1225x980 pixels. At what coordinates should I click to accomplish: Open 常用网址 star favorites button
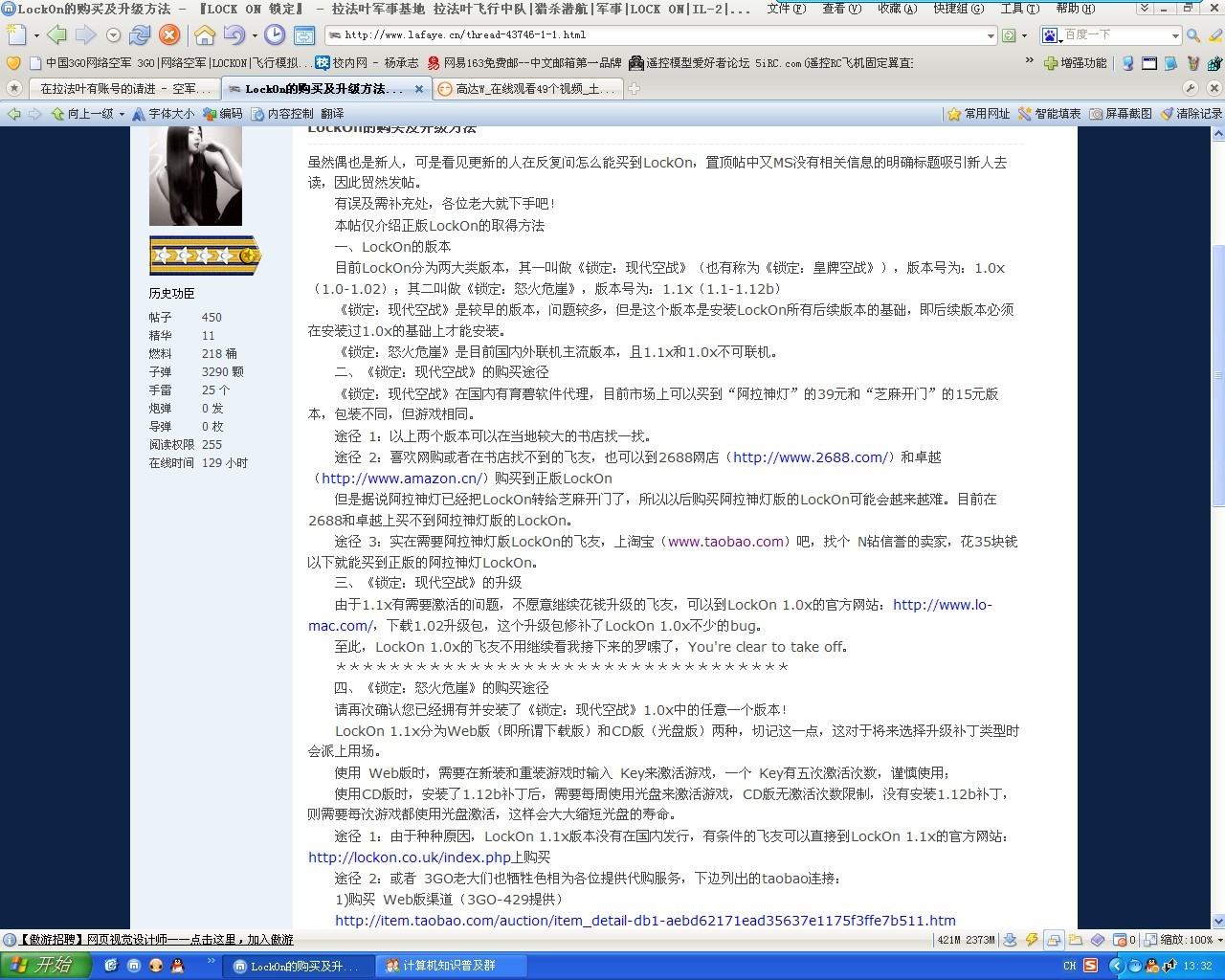(x=979, y=113)
